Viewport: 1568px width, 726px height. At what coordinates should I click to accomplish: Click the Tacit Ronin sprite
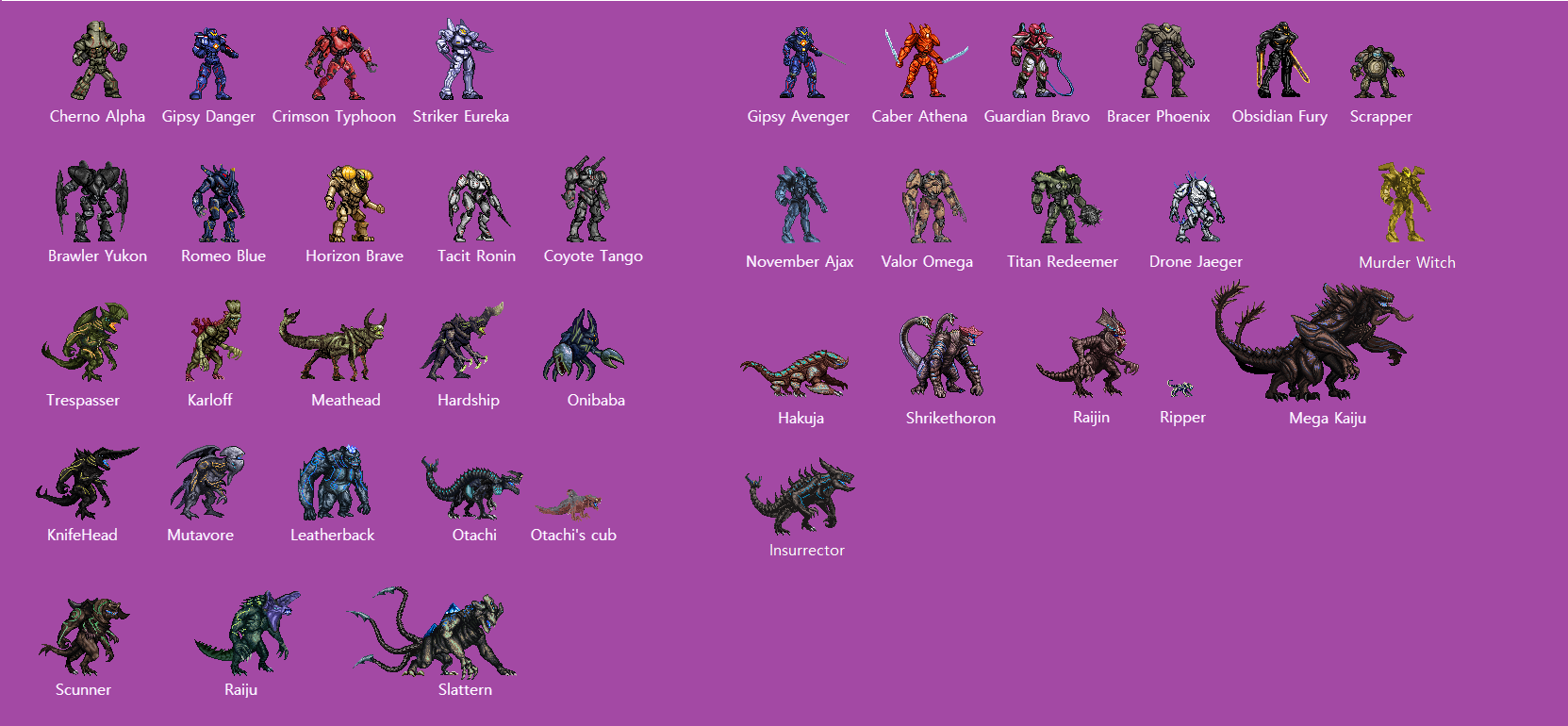(x=479, y=206)
